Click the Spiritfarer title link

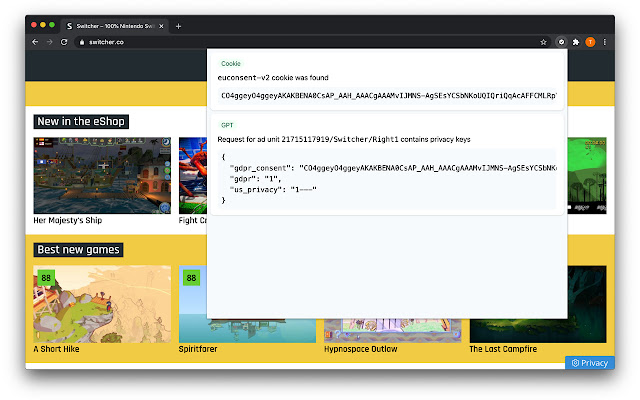[198, 349]
